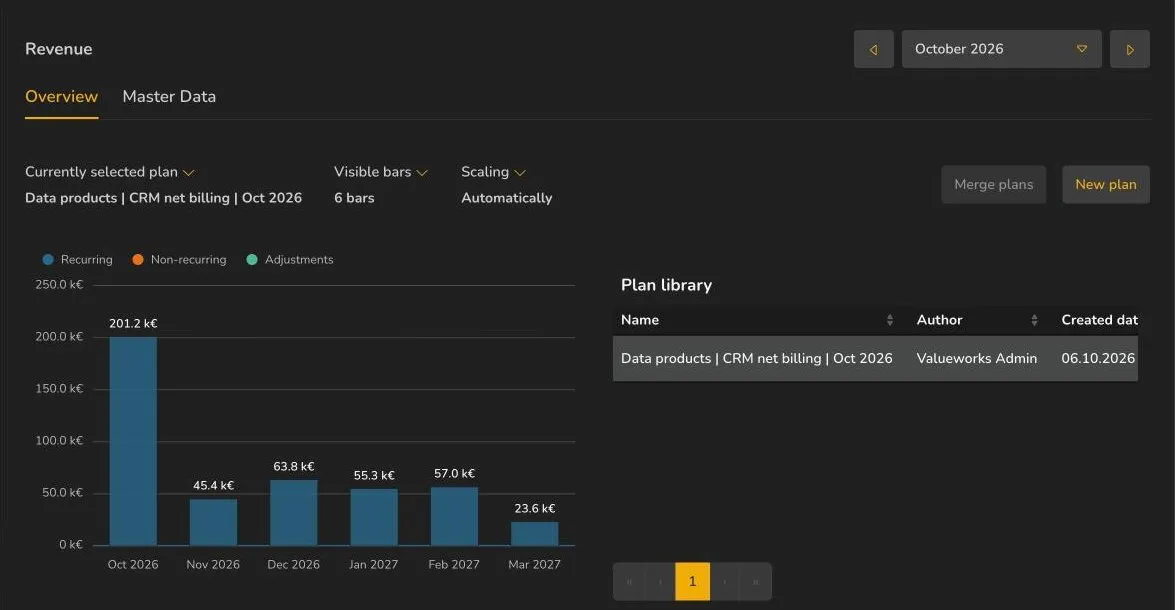Click the Automatically scaling value
This screenshot has width=1175, height=610.
tap(507, 198)
